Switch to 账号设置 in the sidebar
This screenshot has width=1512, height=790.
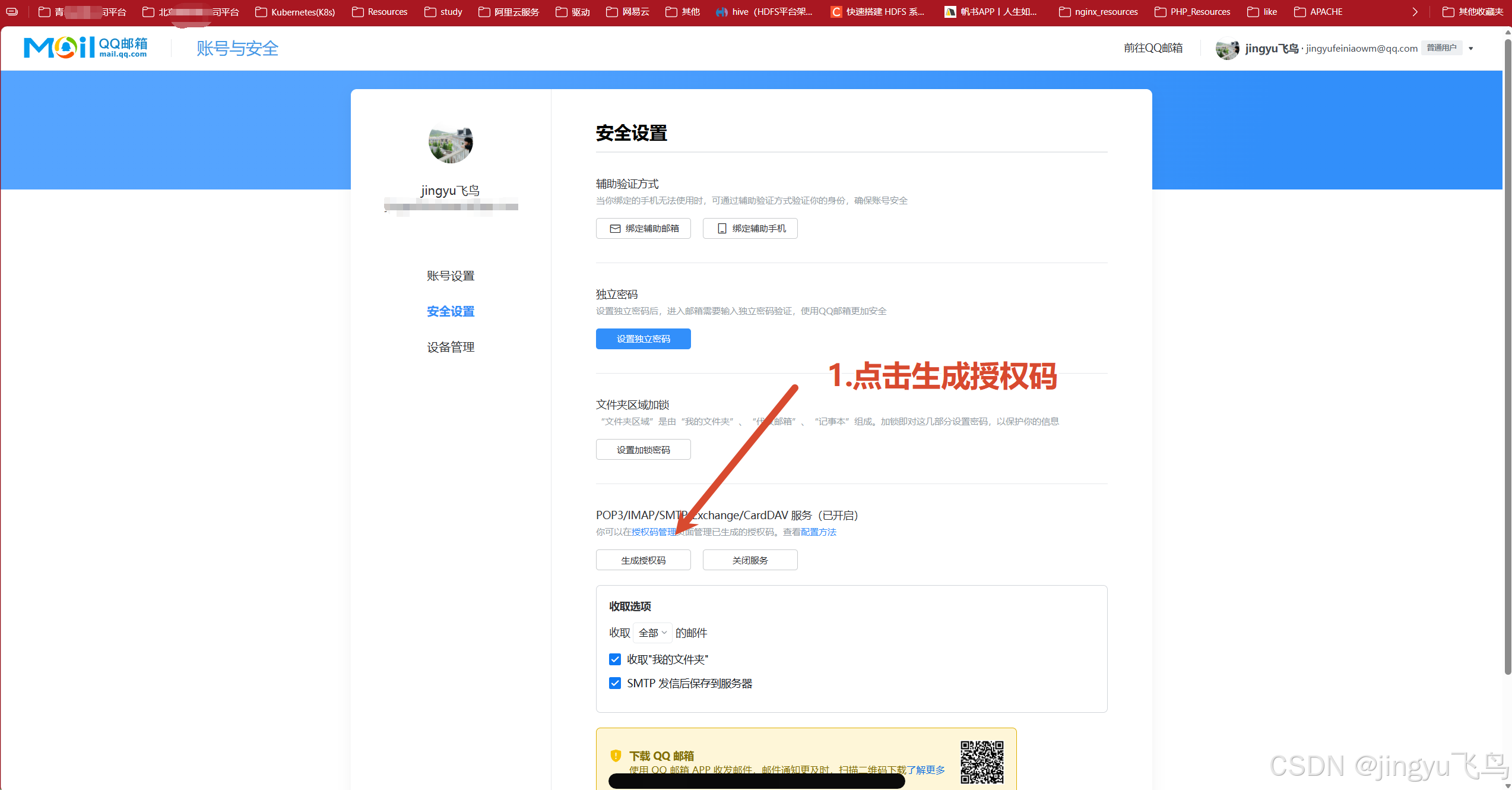(x=451, y=276)
